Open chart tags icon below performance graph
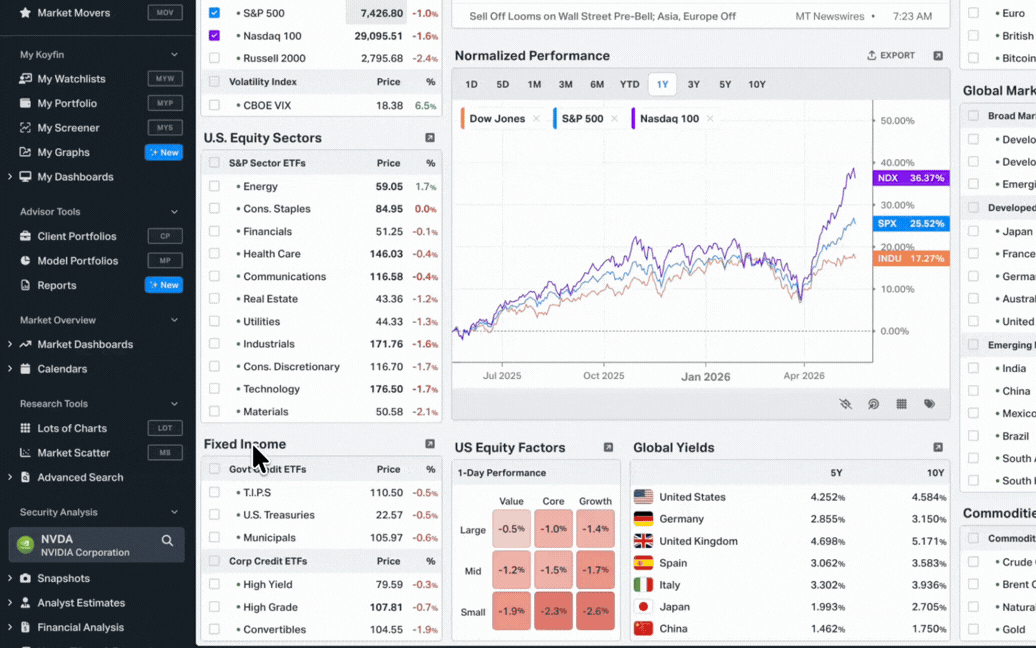The width and height of the screenshot is (1036, 648). click(x=929, y=404)
